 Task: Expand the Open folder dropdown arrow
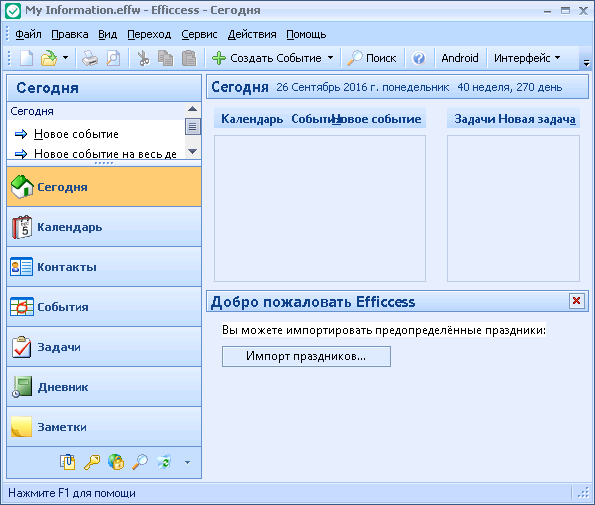pos(65,58)
